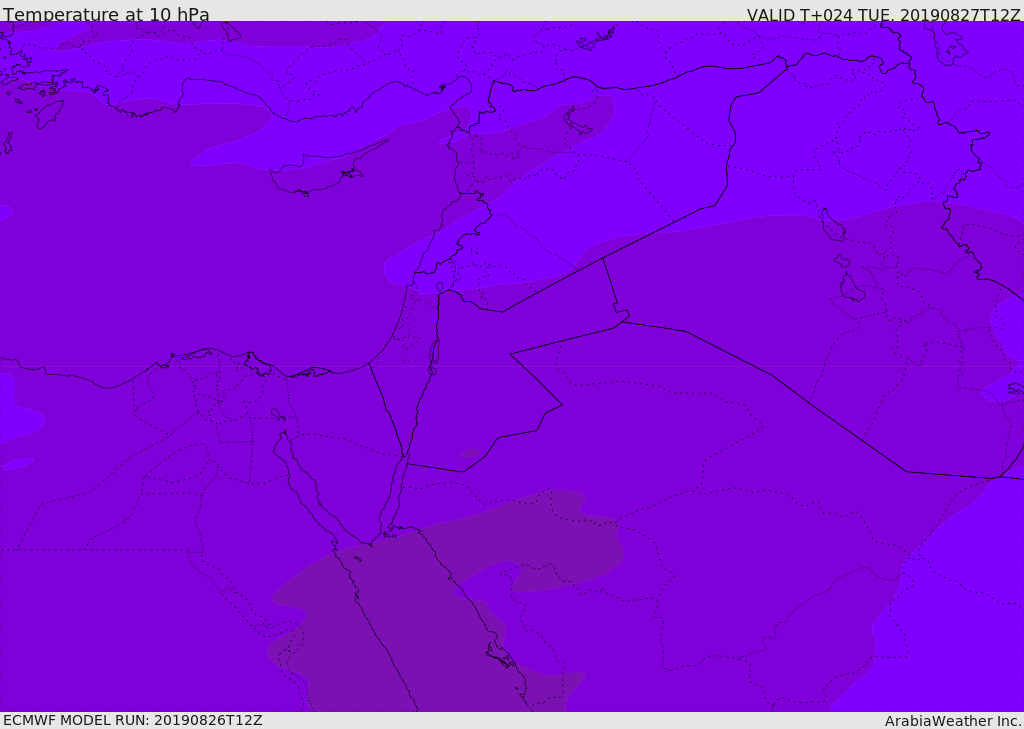Select the Rhodes island outline in the upper left
Image resolution: width=1024 pixels, height=729 pixels.
click(x=49, y=113)
